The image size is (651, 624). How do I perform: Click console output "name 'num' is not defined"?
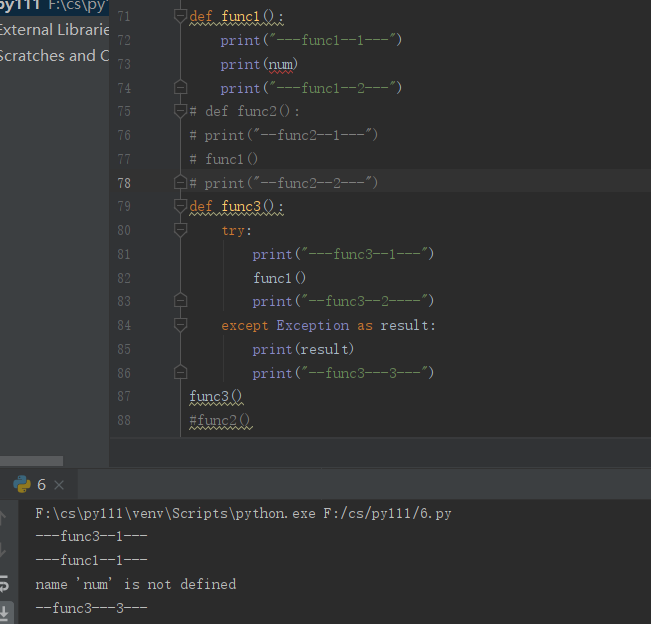pos(136,585)
